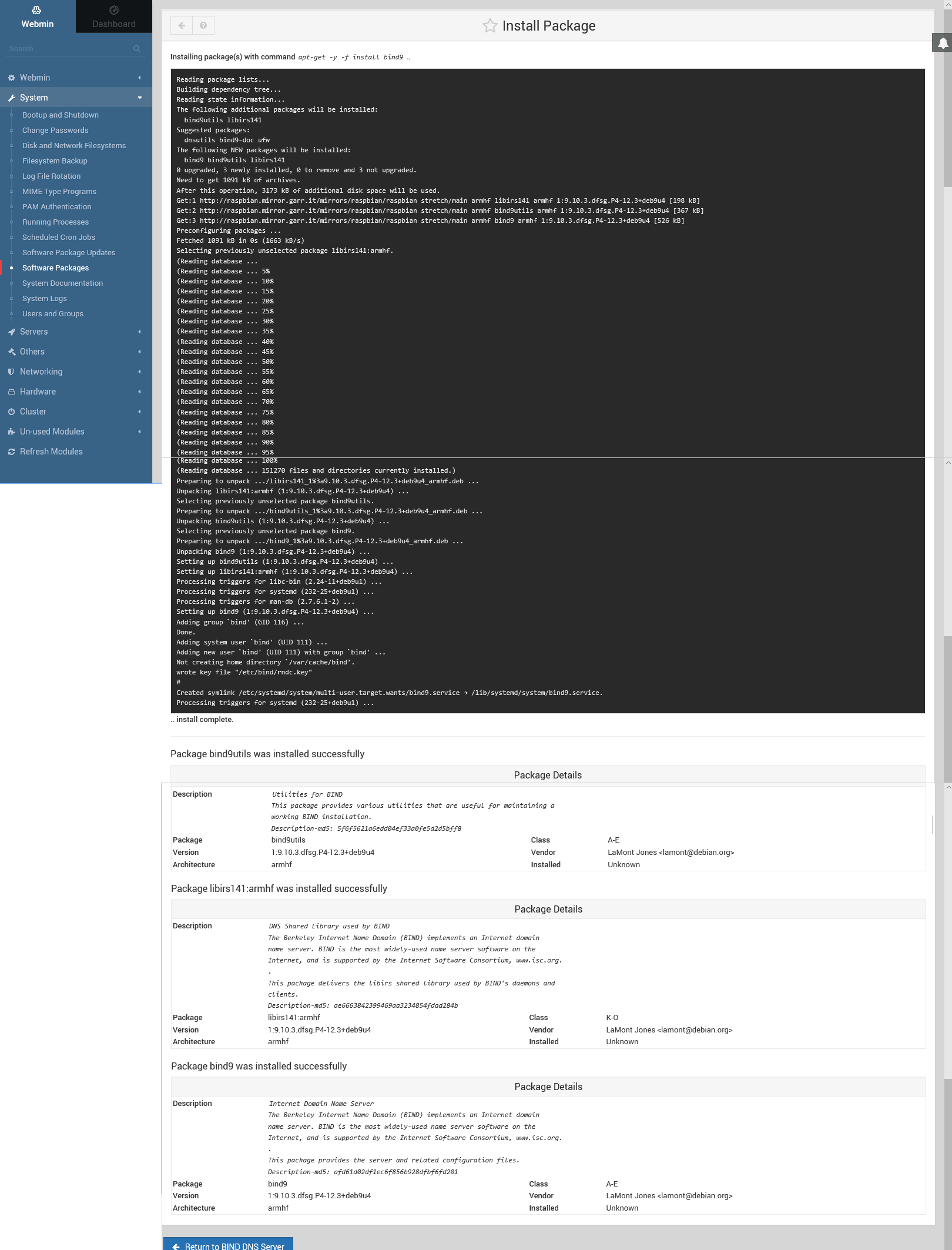
Task: Collapse the System category arrow
Action: (x=140, y=98)
